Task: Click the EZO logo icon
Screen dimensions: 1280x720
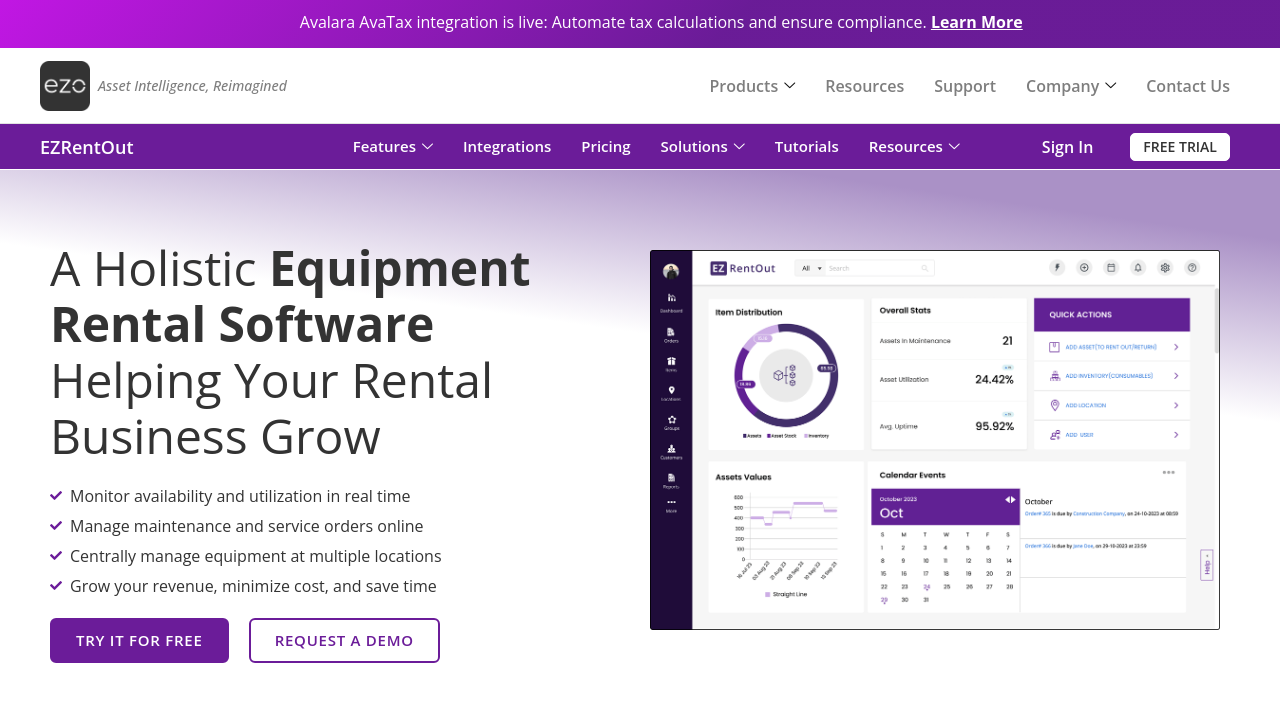Action: coord(65,86)
